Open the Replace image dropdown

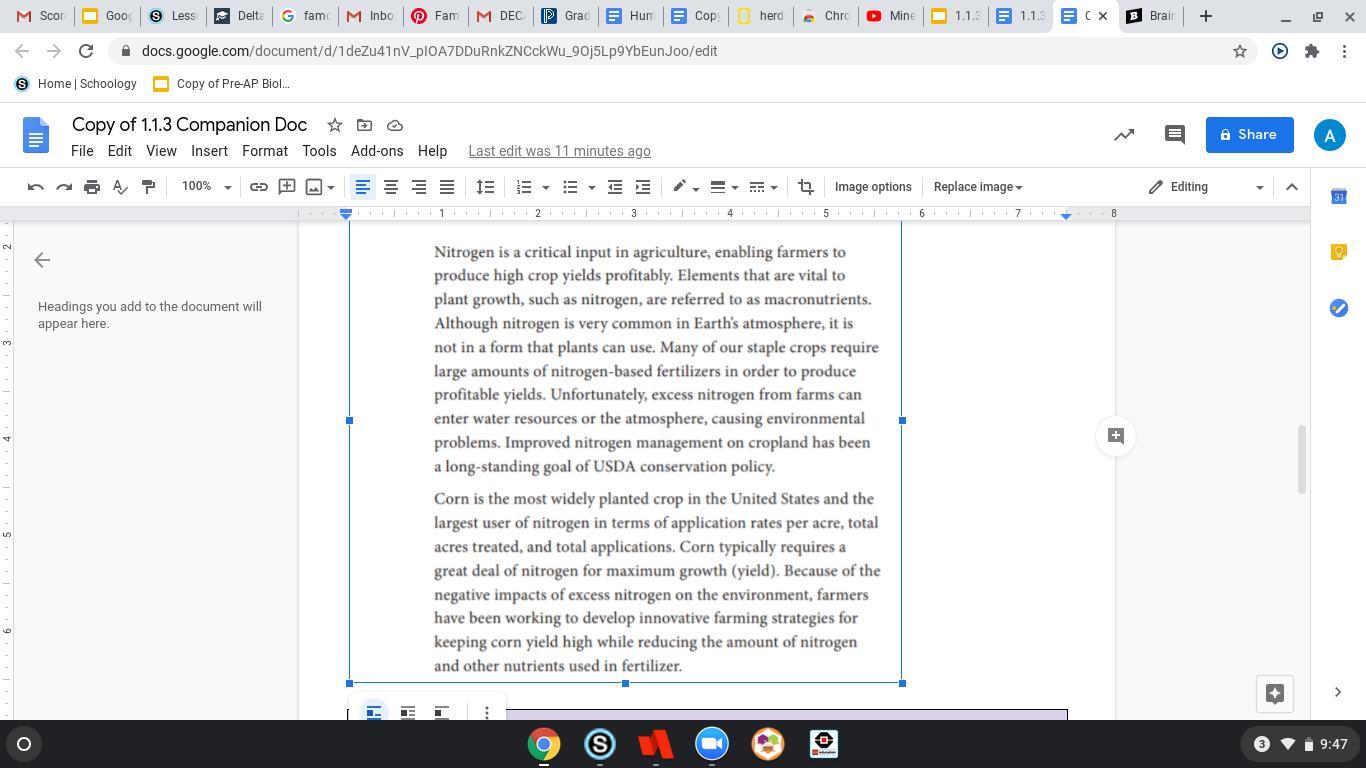coord(978,187)
